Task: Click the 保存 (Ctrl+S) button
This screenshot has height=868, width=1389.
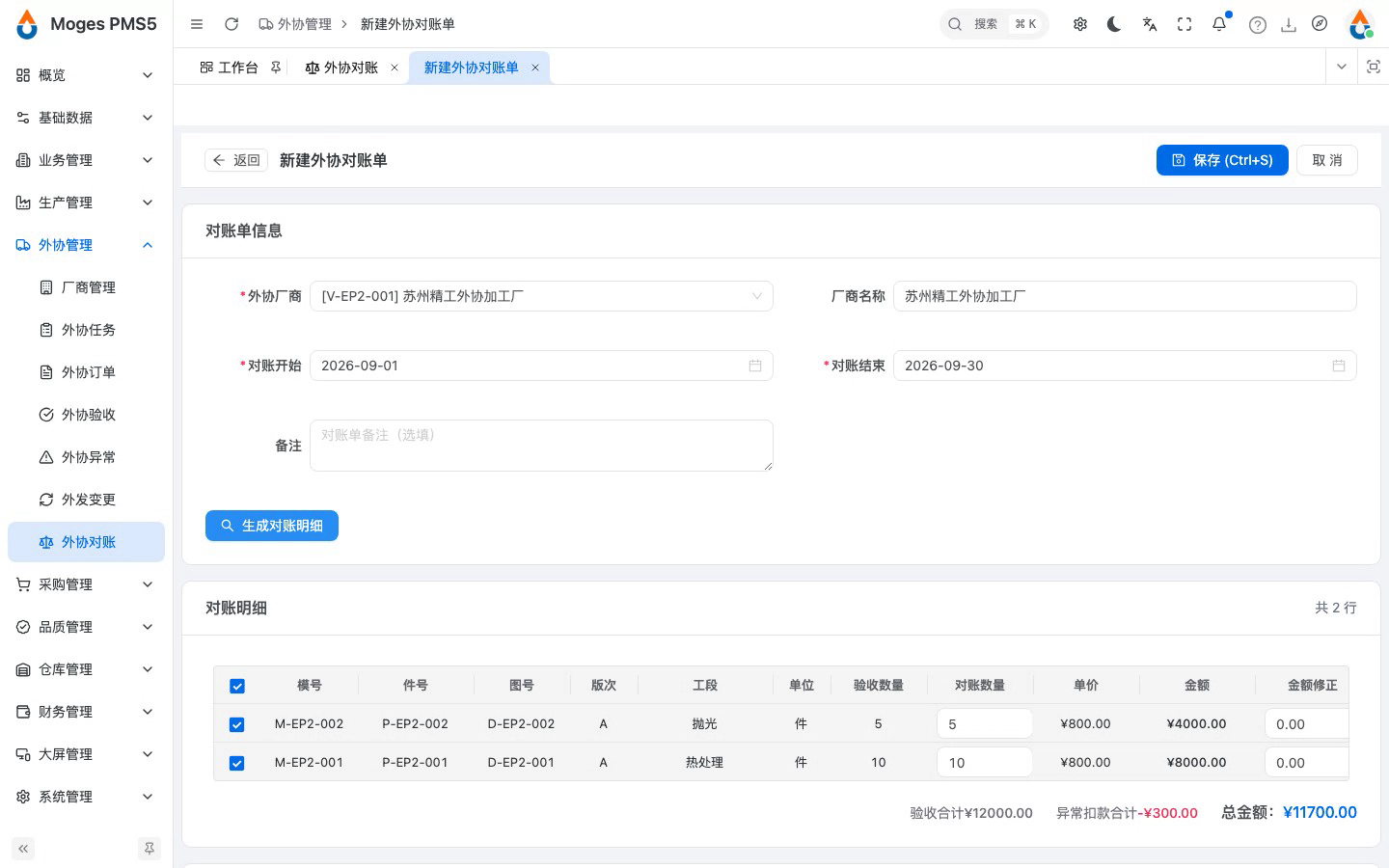Action: pyautogui.click(x=1222, y=160)
